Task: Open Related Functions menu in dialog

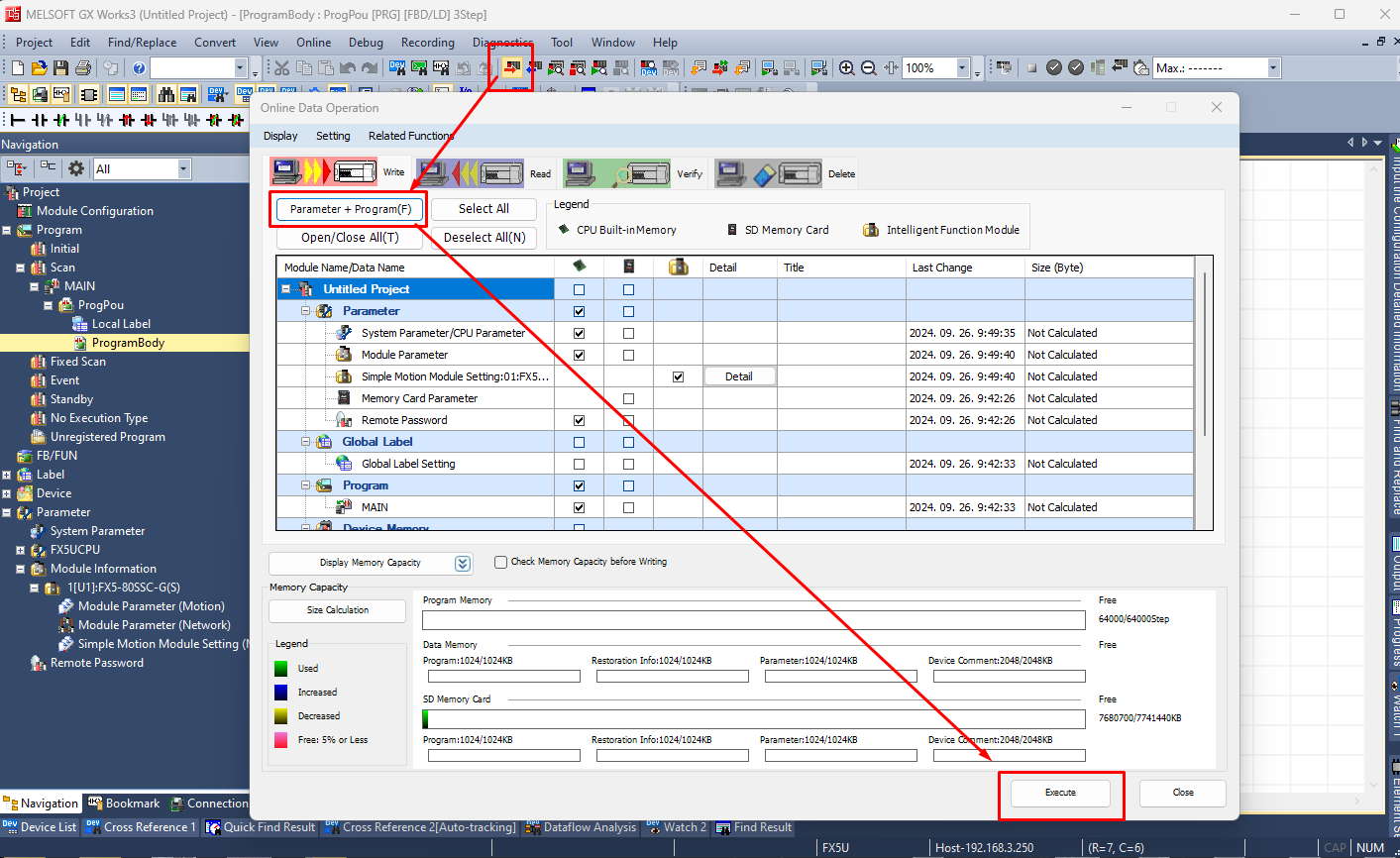Action: coord(411,136)
